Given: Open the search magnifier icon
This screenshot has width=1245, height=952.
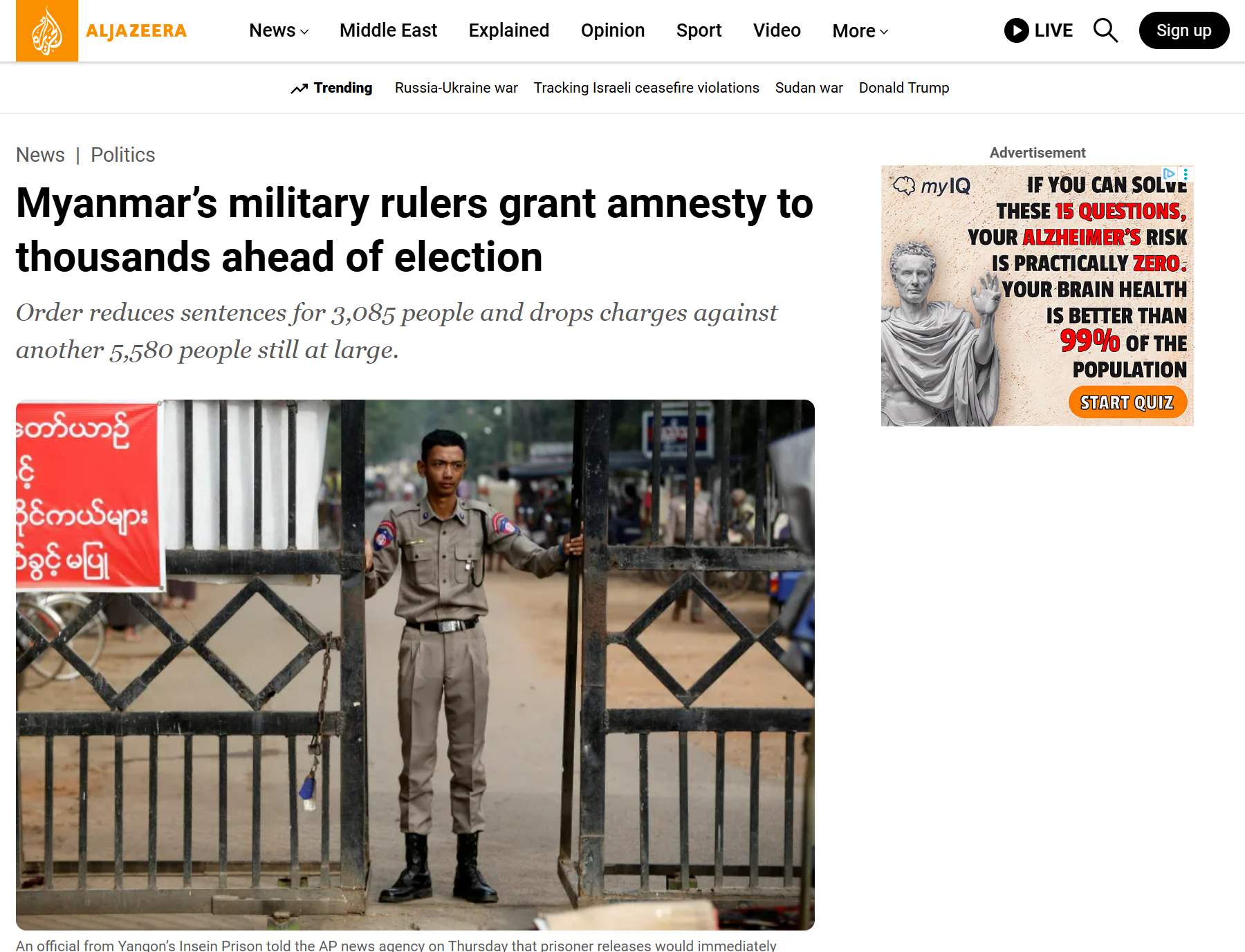Looking at the screenshot, I should pyautogui.click(x=1105, y=30).
